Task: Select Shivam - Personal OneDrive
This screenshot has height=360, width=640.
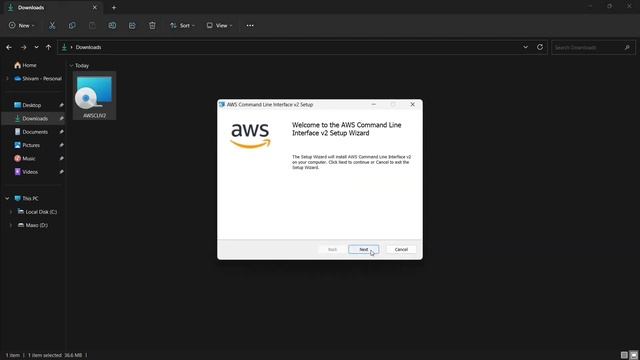Action: (38, 78)
